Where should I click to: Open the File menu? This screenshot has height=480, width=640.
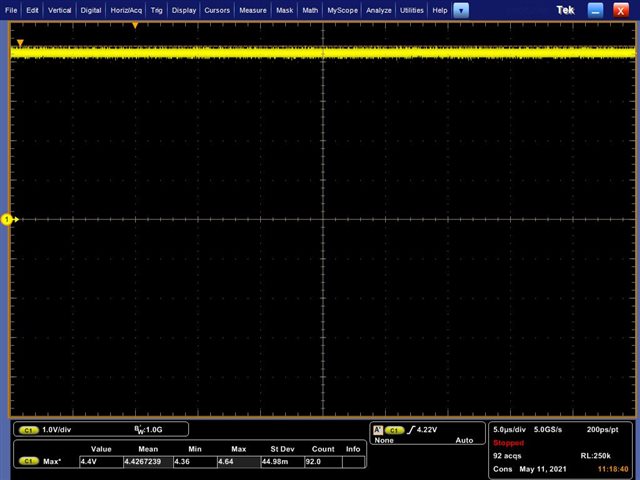pyautogui.click(x=11, y=10)
